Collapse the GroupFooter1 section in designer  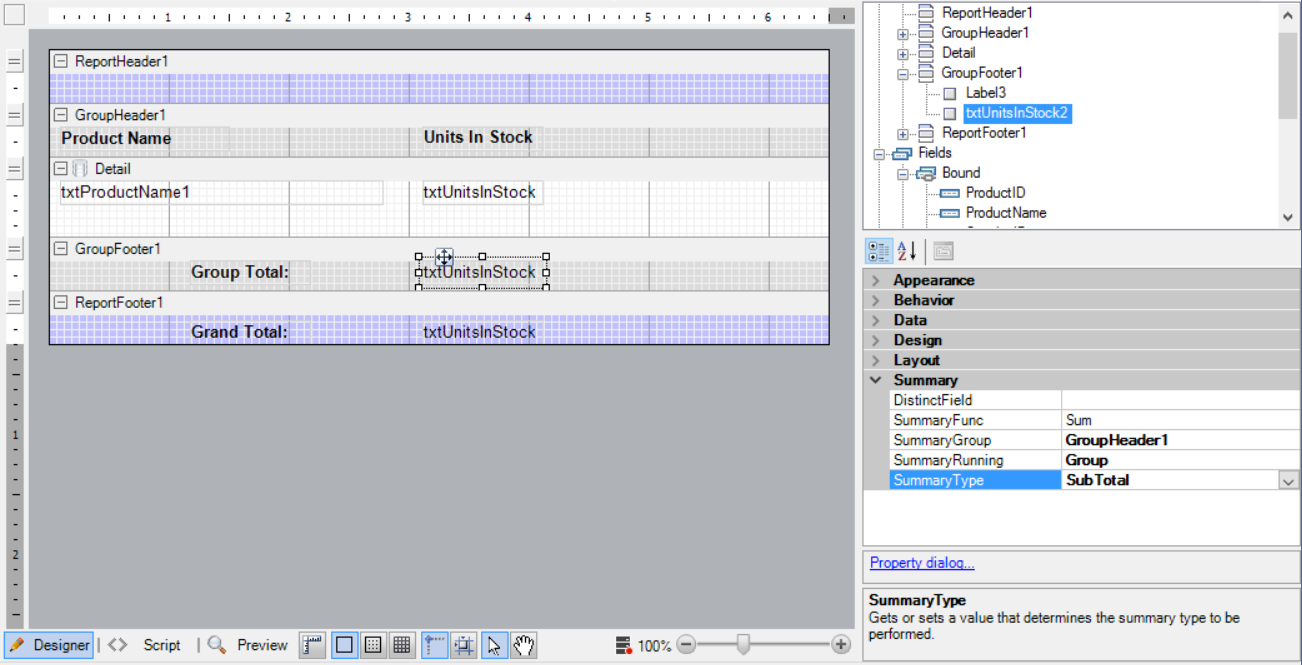point(61,249)
